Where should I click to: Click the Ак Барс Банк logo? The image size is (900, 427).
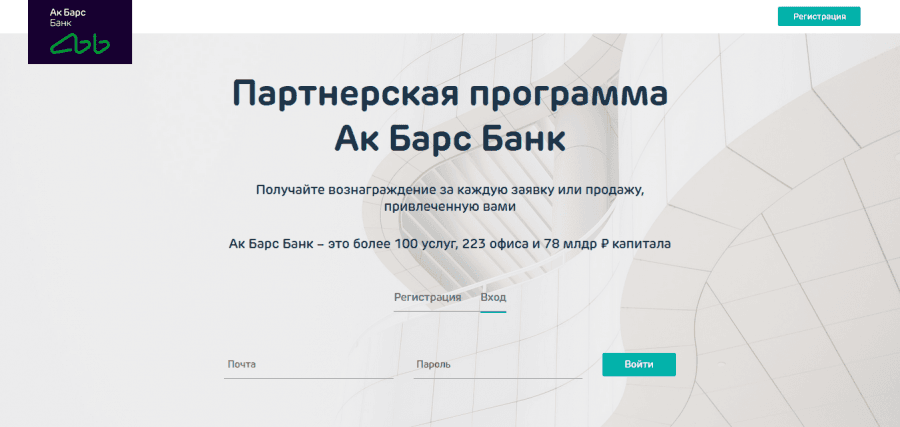click(80, 32)
